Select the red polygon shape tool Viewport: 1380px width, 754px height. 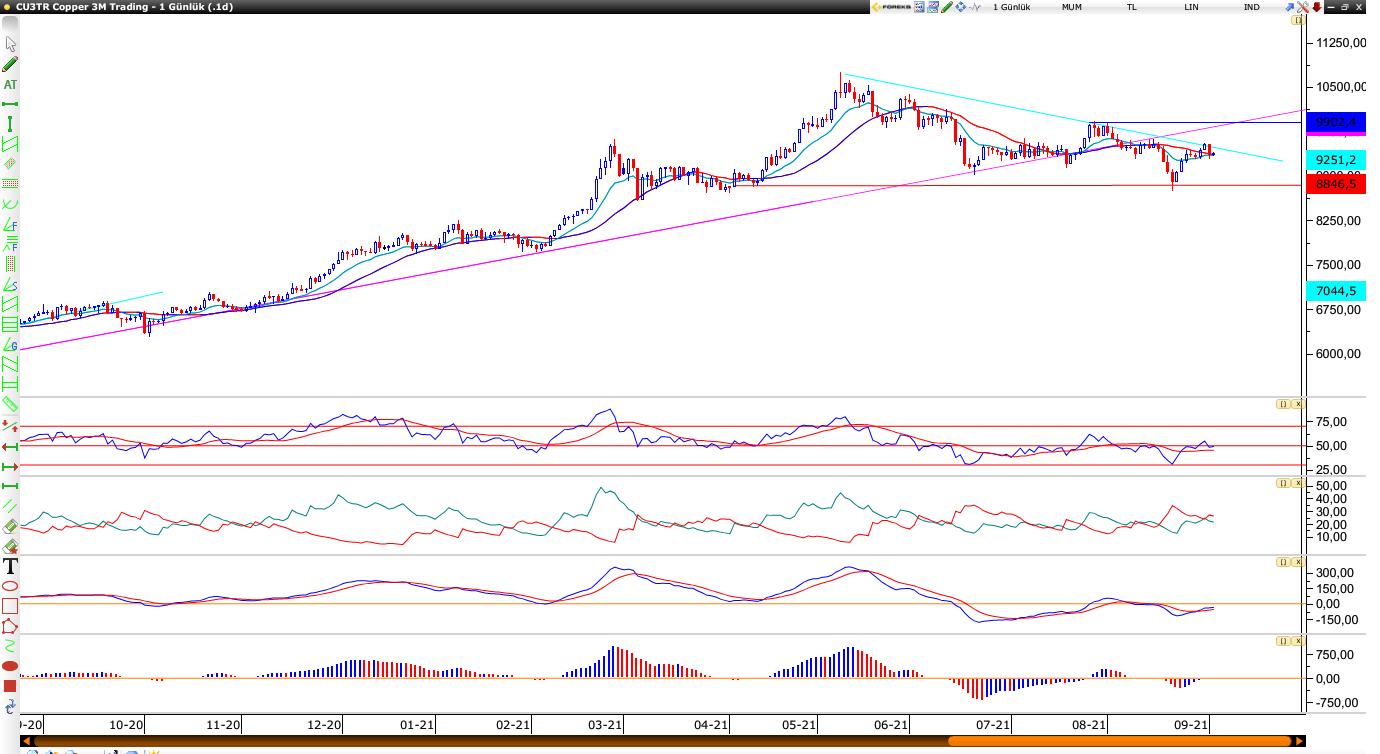pyautogui.click(x=11, y=626)
